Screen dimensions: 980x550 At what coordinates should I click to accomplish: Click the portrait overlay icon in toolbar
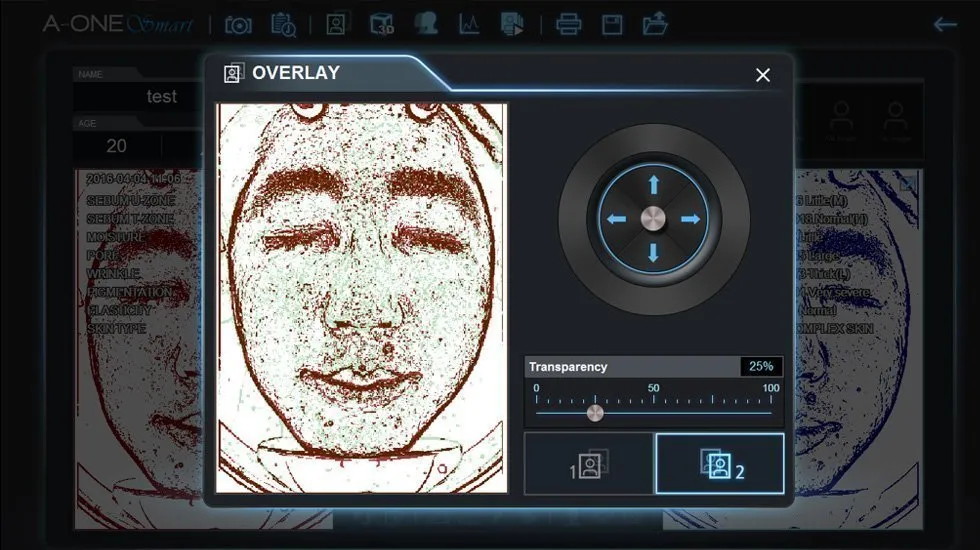click(x=337, y=24)
